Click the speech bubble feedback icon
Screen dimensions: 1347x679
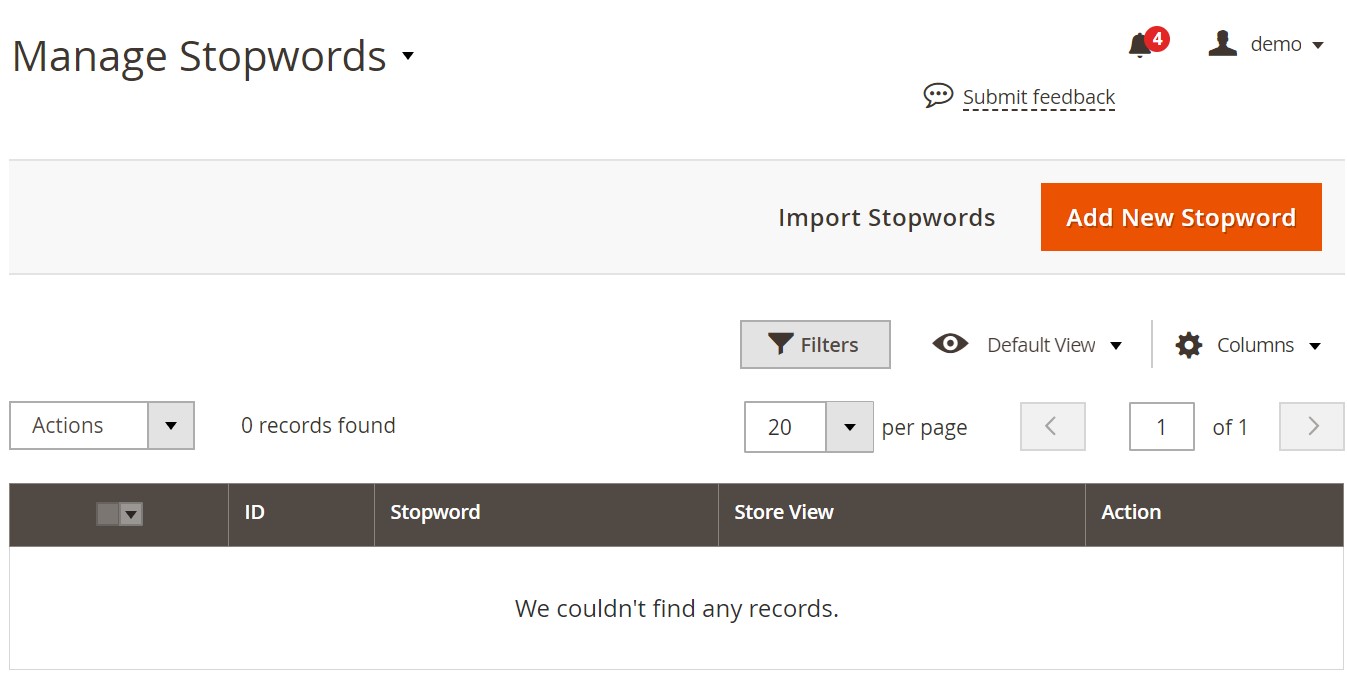938,96
